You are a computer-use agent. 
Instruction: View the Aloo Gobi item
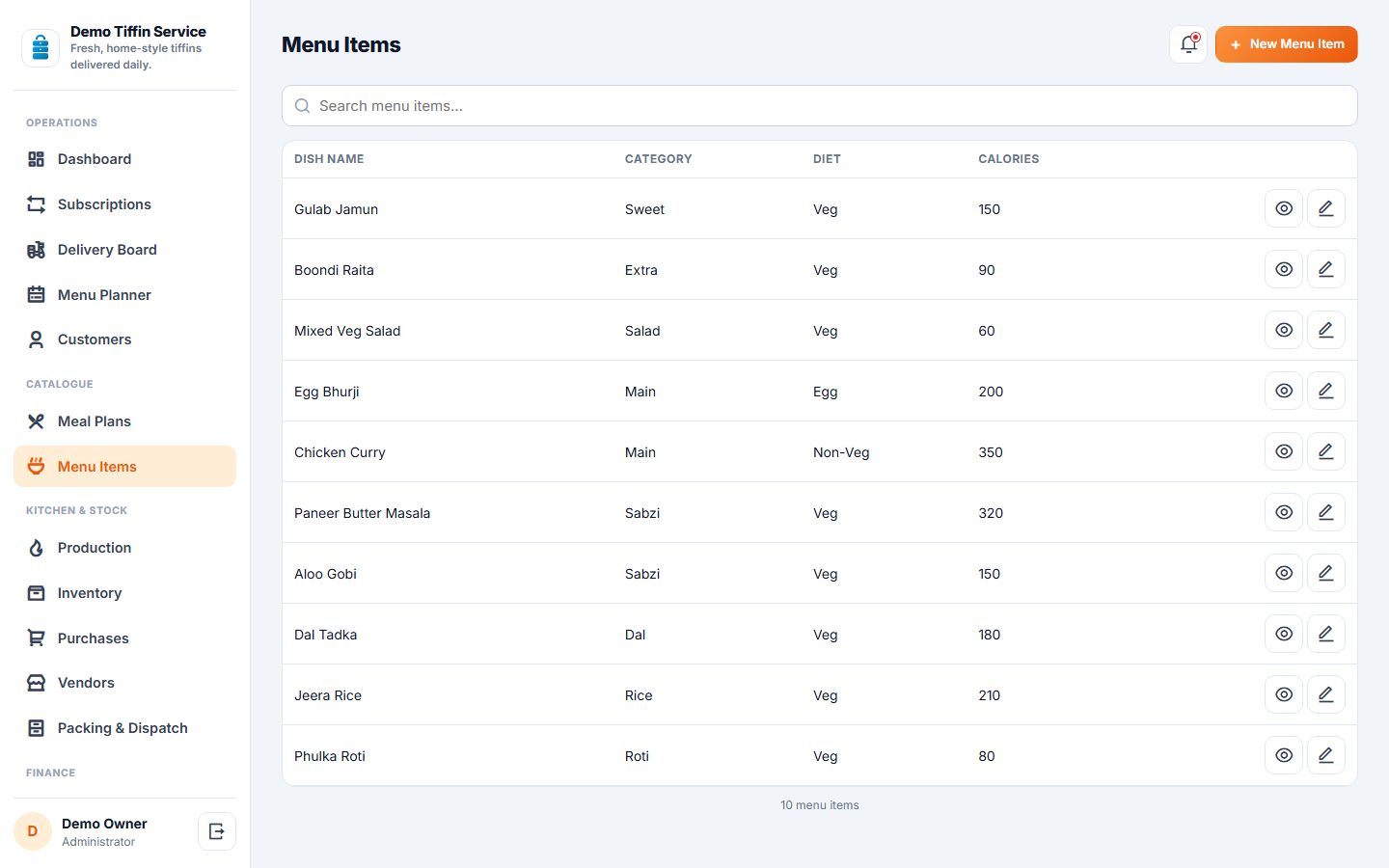click(1284, 573)
